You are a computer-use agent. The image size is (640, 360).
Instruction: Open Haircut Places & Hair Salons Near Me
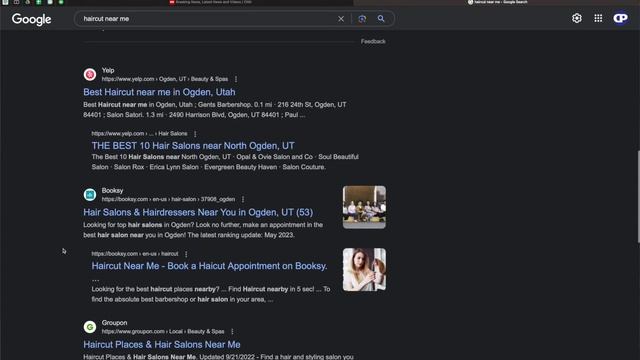(x=162, y=344)
